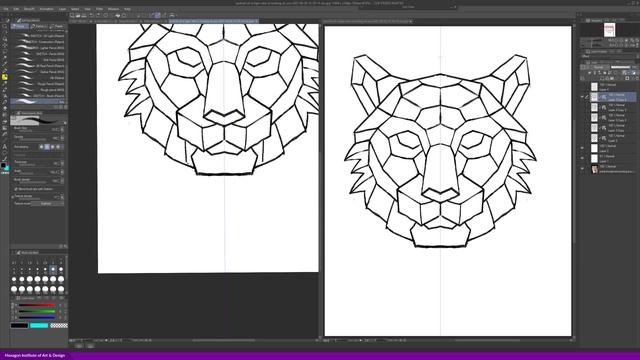Open the Edit menu
Viewport: 640px width, 360px height.
coord(16,9)
